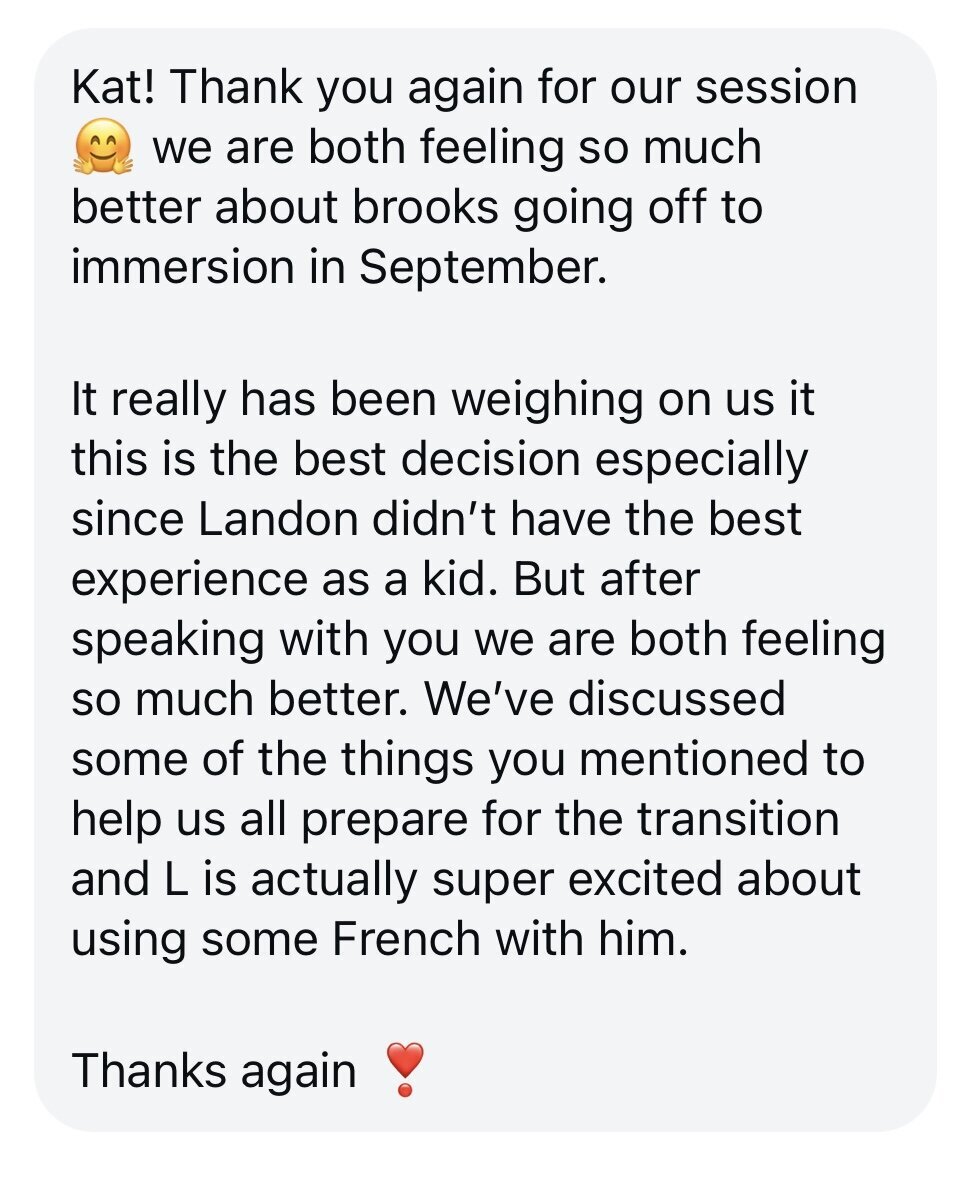Tap the word "discussed" in the message
958x1178 pixels.
click(x=677, y=700)
